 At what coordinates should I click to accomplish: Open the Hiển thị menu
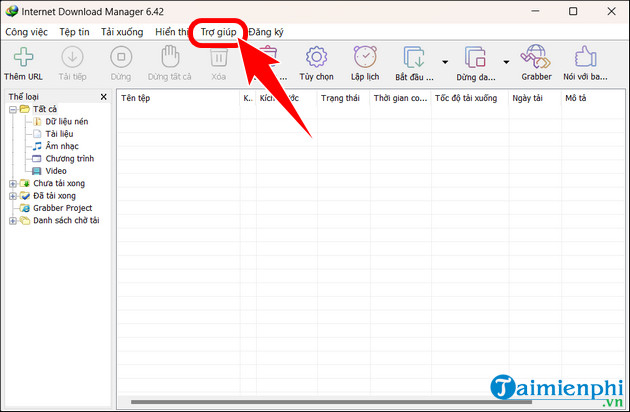coord(172,32)
